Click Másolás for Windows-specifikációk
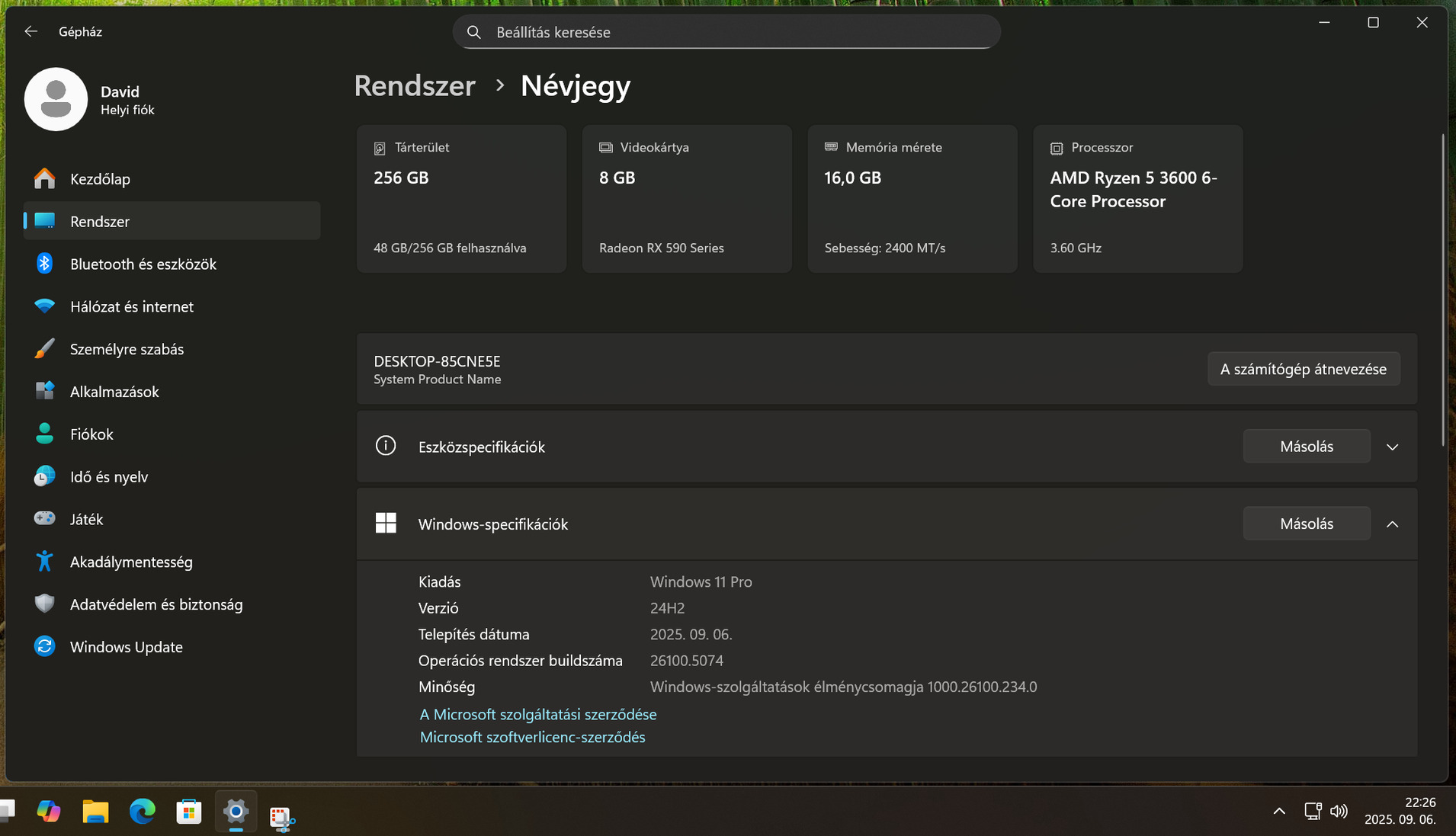The width and height of the screenshot is (1456, 836). pos(1307,524)
